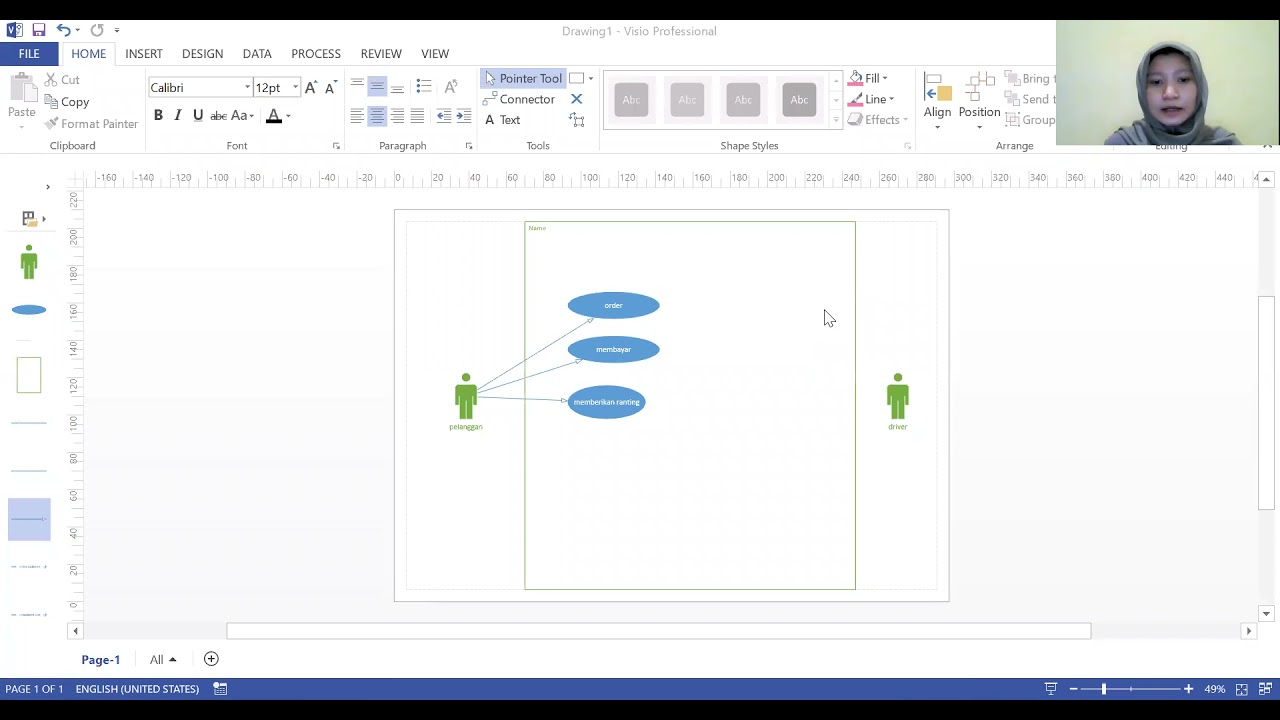Click the Cut button
This screenshot has width=1280, height=720.
(x=62, y=80)
